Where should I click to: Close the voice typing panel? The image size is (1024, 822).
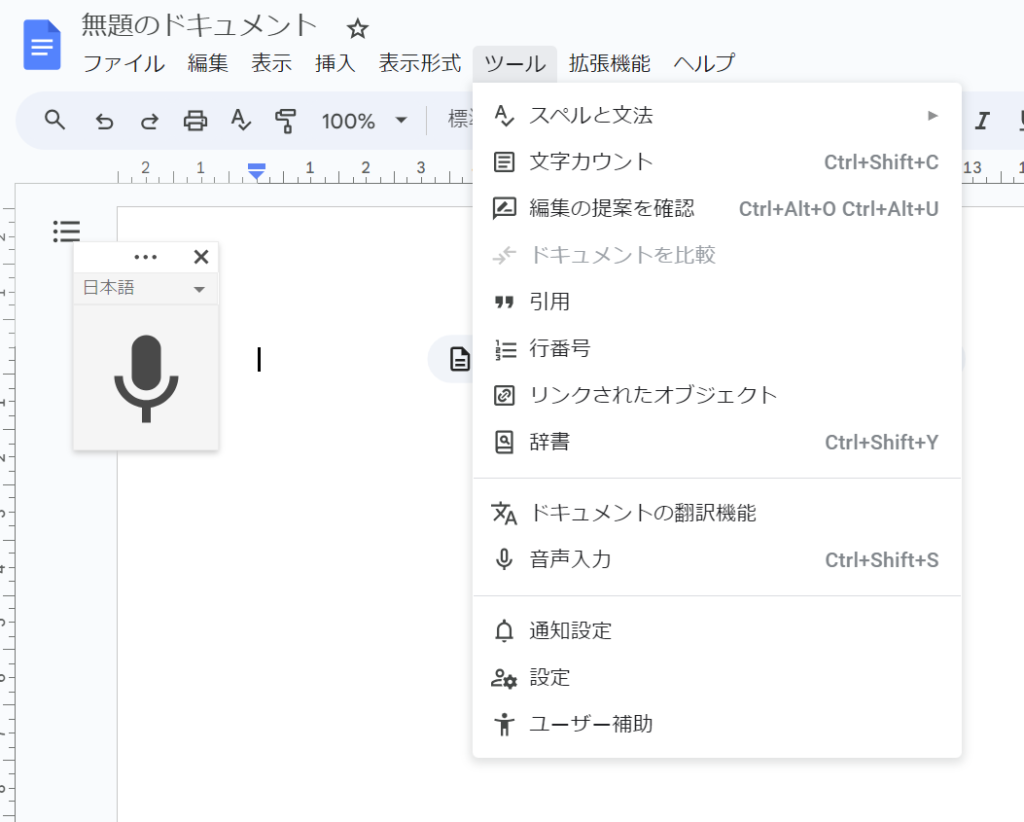coord(201,257)
